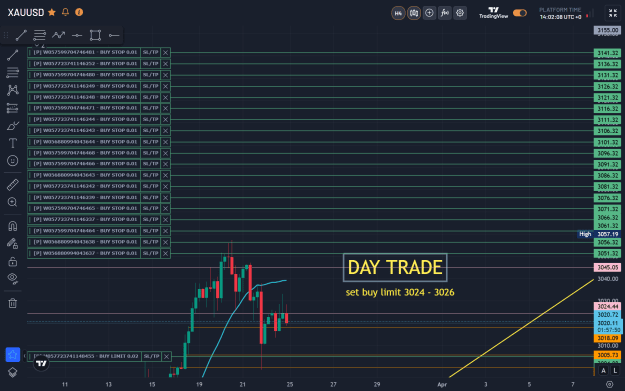
Task: Click the High 3057.19 marker label
Action: [x=599, y=234]
